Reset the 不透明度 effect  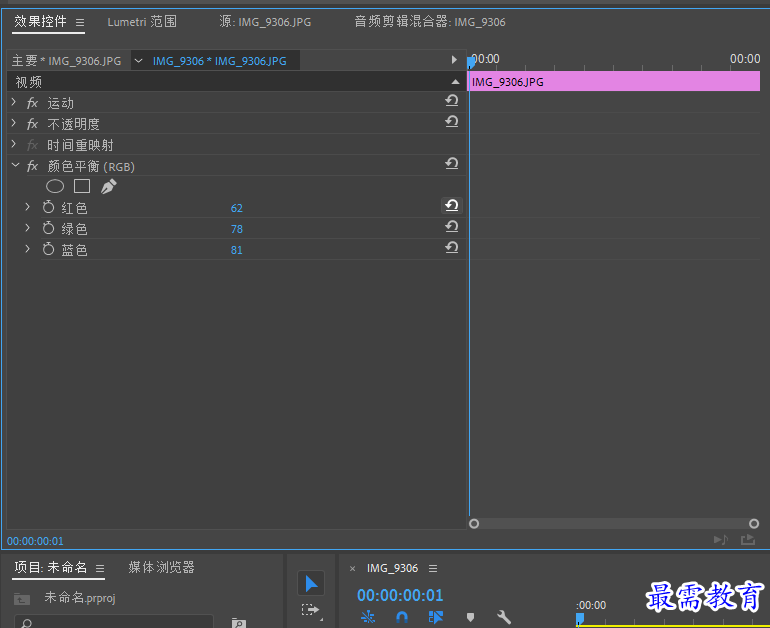pyautogui.click(x=452, y=121)
